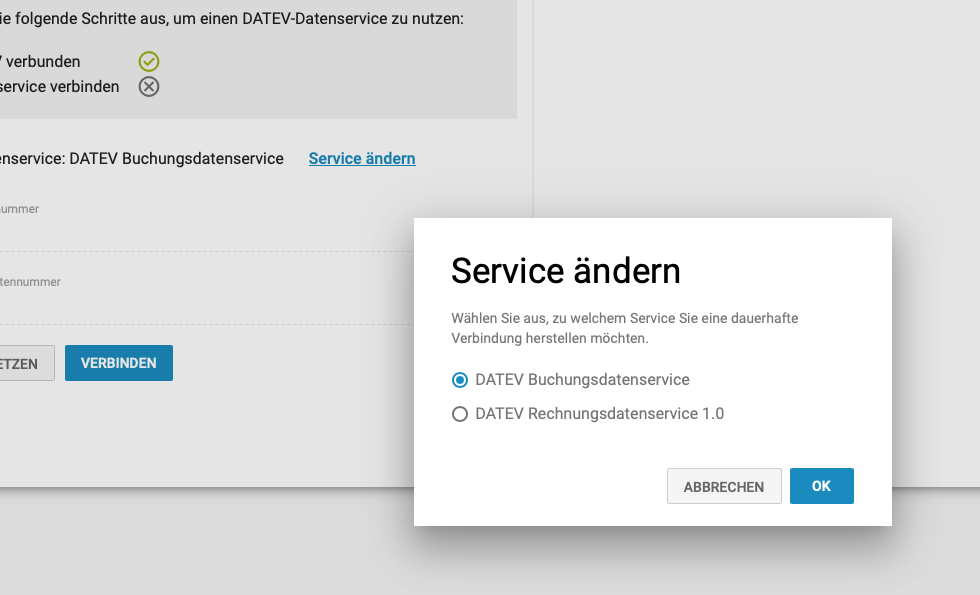980x595 pixels.
Task: Open the Service ändern link
Action: [362, 159]
